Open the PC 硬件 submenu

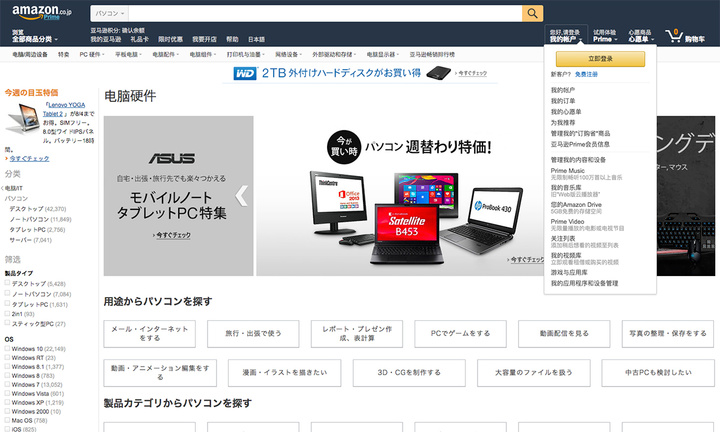pyautogui.click(x=92, y=54)
